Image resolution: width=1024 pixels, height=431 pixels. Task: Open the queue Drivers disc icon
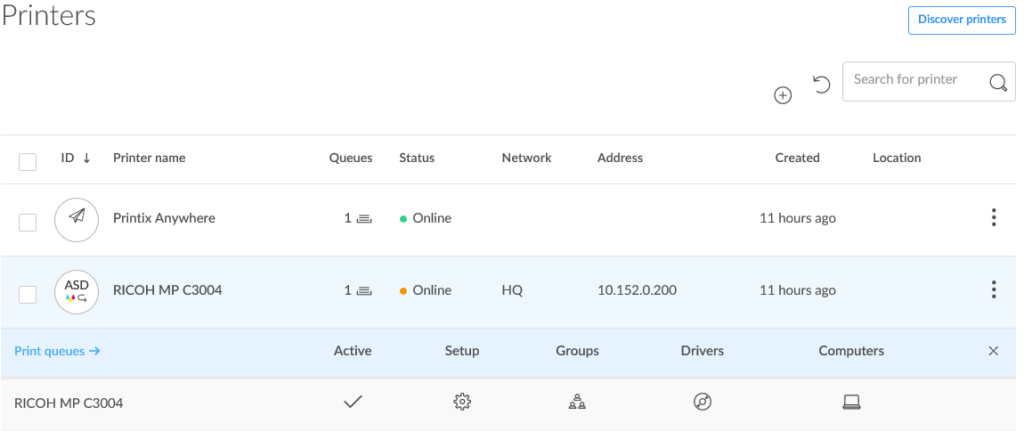coord(702,402)
